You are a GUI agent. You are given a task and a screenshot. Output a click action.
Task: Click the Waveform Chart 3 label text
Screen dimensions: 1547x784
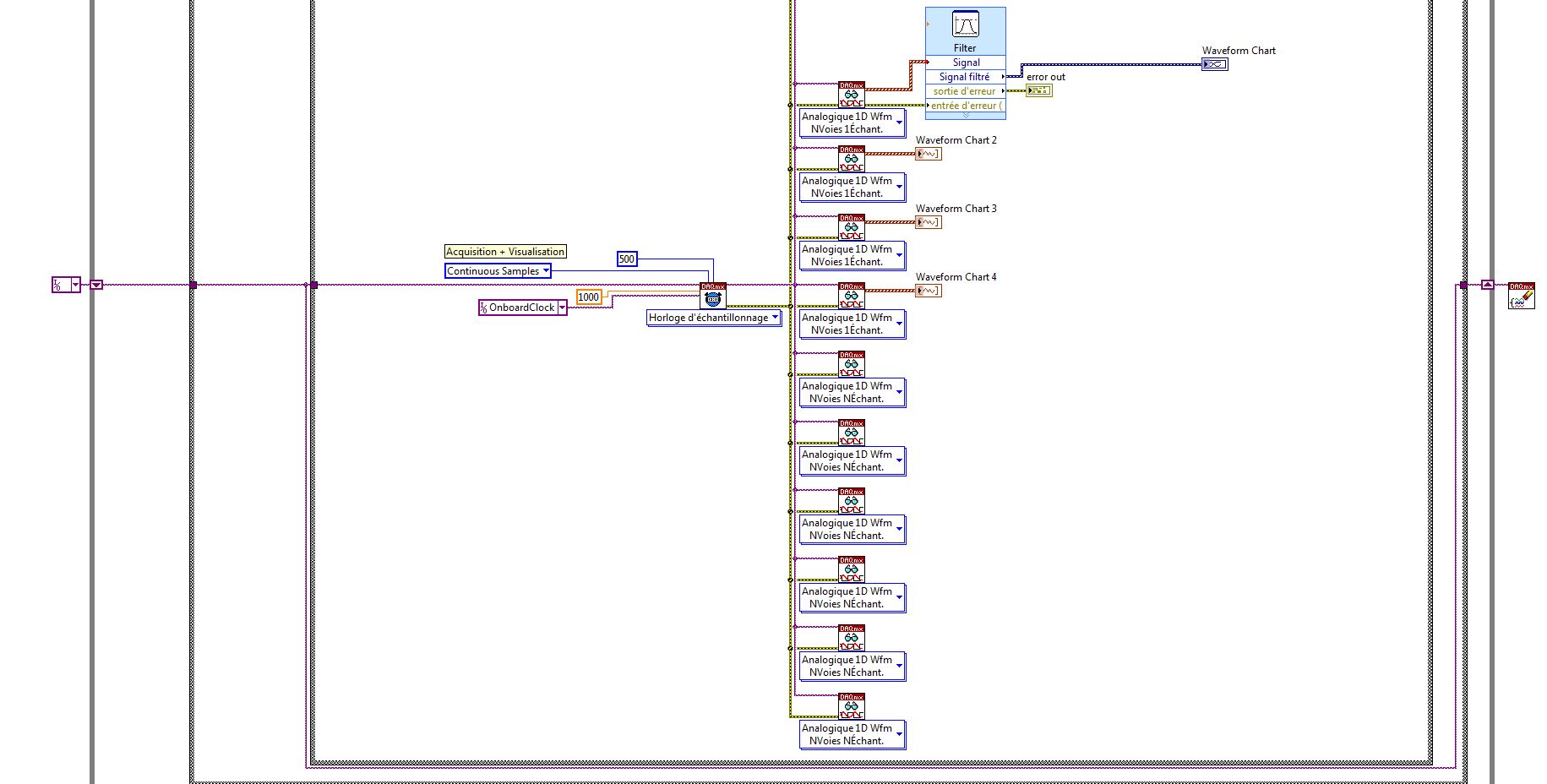(956, 209)
